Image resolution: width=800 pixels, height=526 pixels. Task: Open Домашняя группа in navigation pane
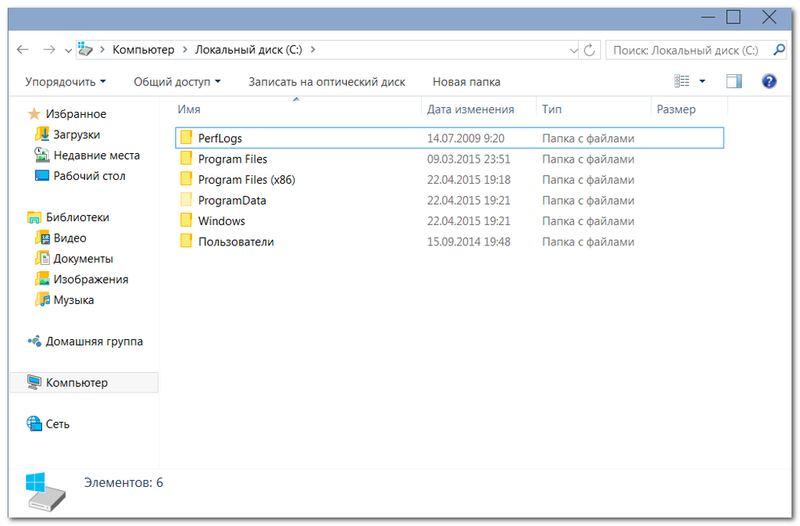coord(94,341)
